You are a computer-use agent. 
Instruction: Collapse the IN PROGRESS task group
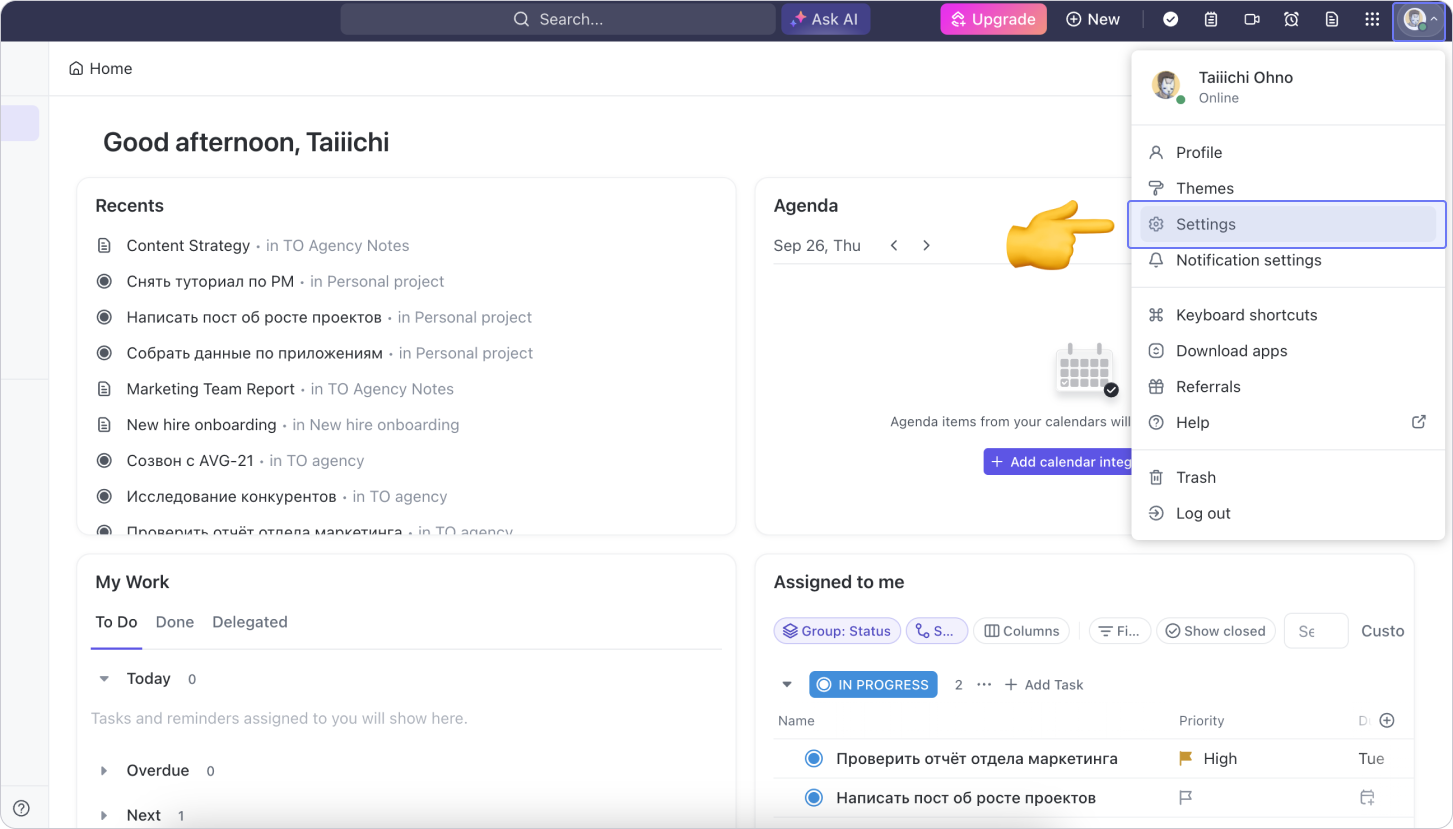(786, 685)
